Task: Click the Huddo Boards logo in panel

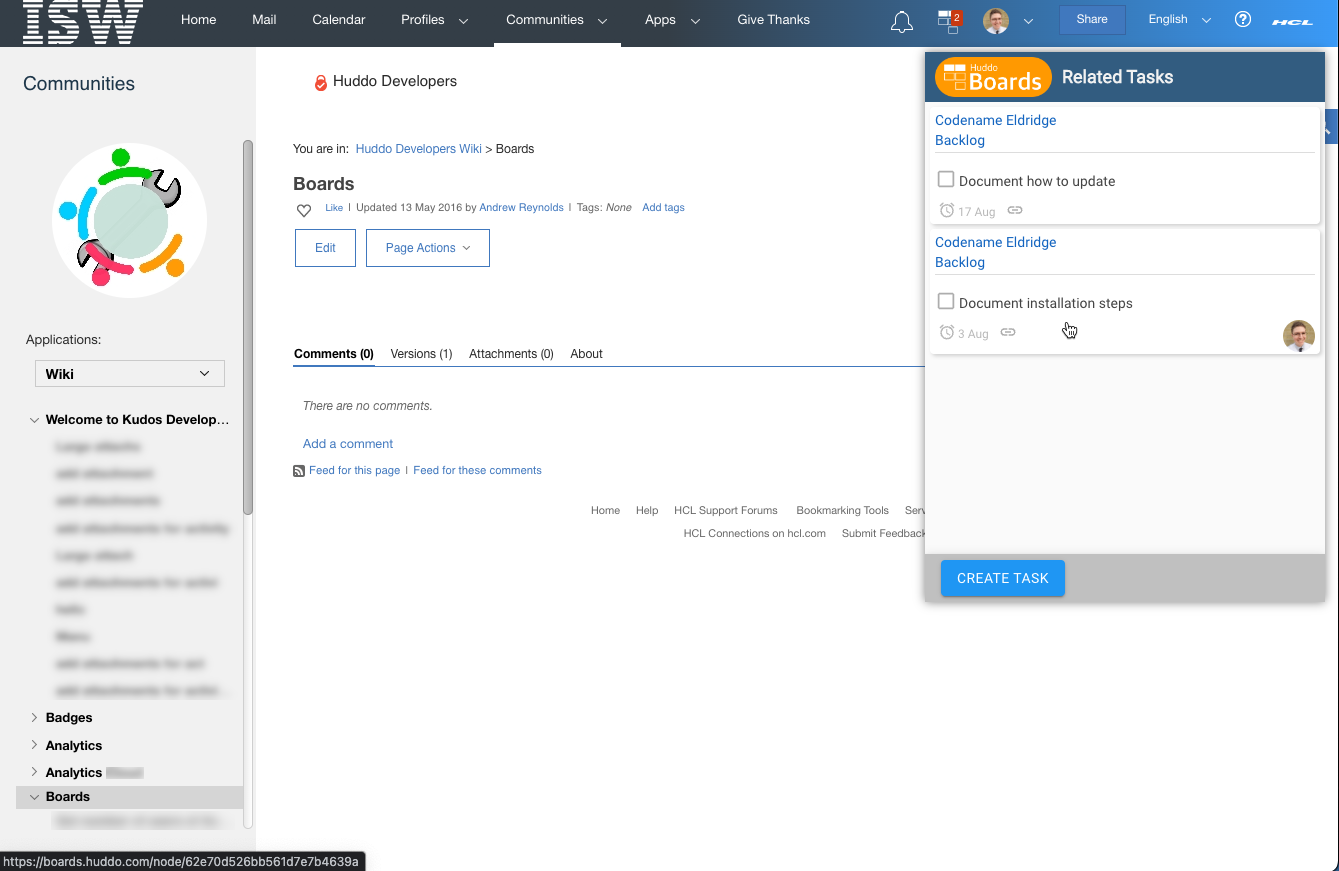Action: 993,77
